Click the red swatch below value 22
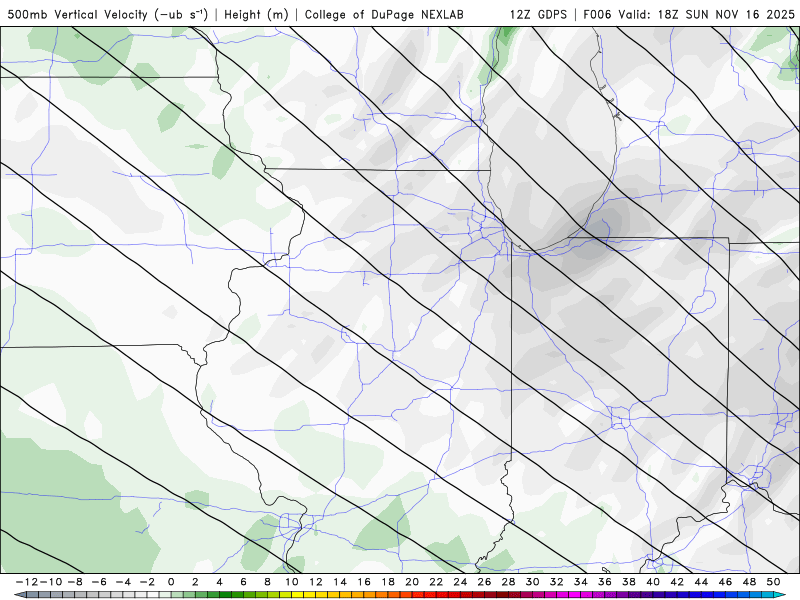This screenshot has height=600, width=800. 442,595
